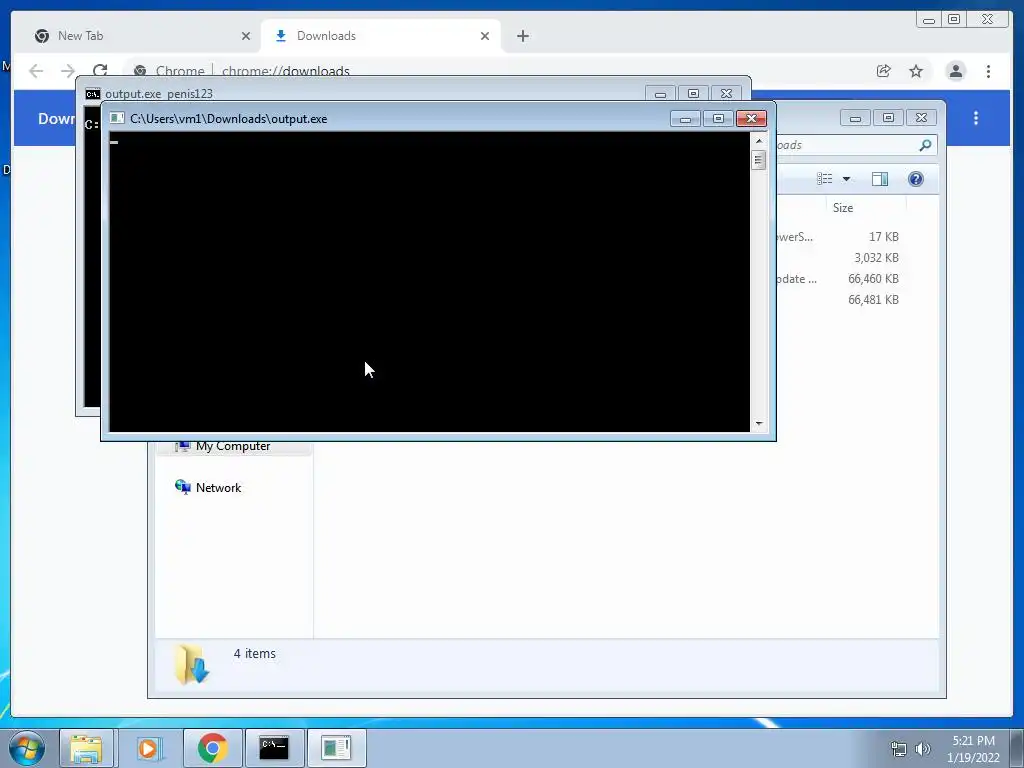Toggle the Explorer preview pane
The image size is (1024, 768).
tap(880, 179)
